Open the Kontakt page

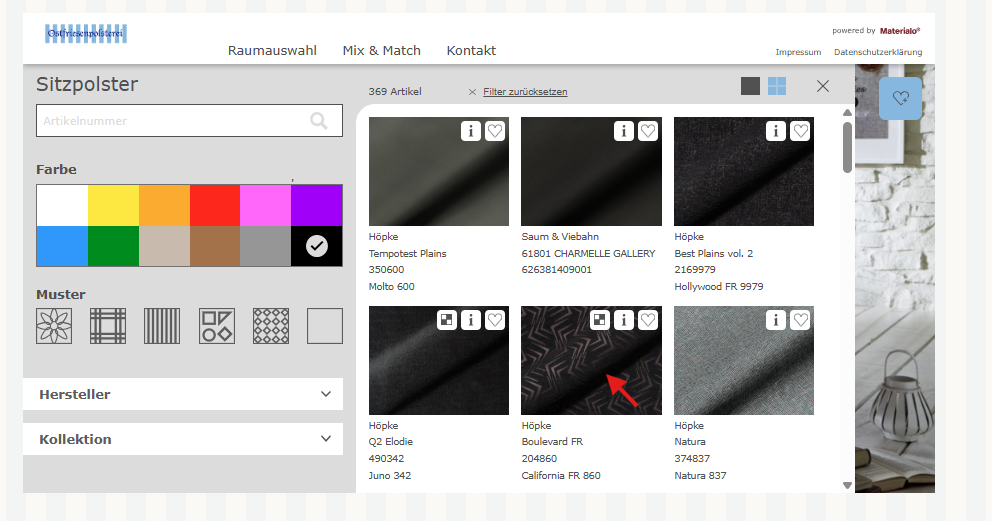tap(471, 51)
